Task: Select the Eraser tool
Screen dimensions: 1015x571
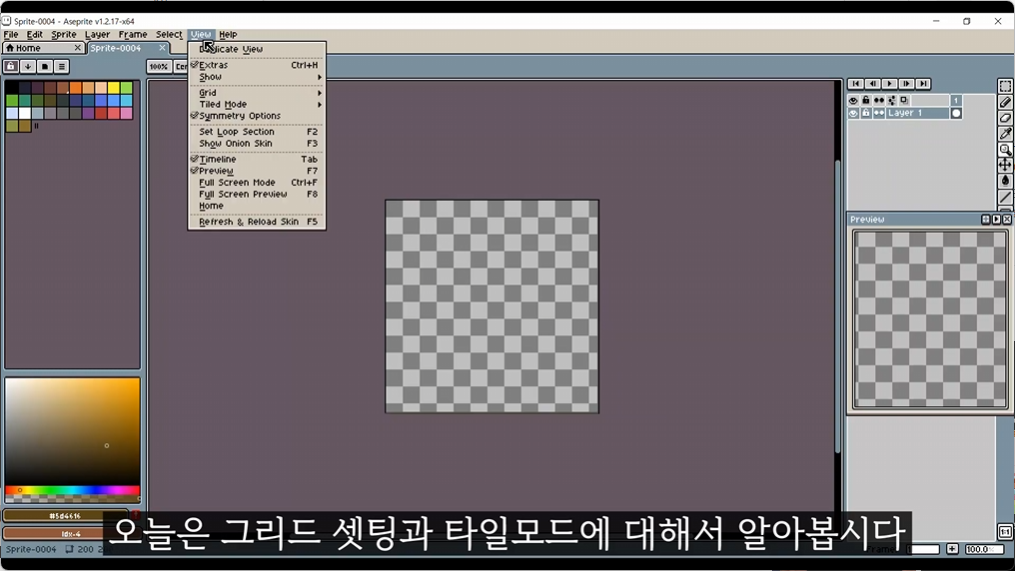Action: point(1005,118)
